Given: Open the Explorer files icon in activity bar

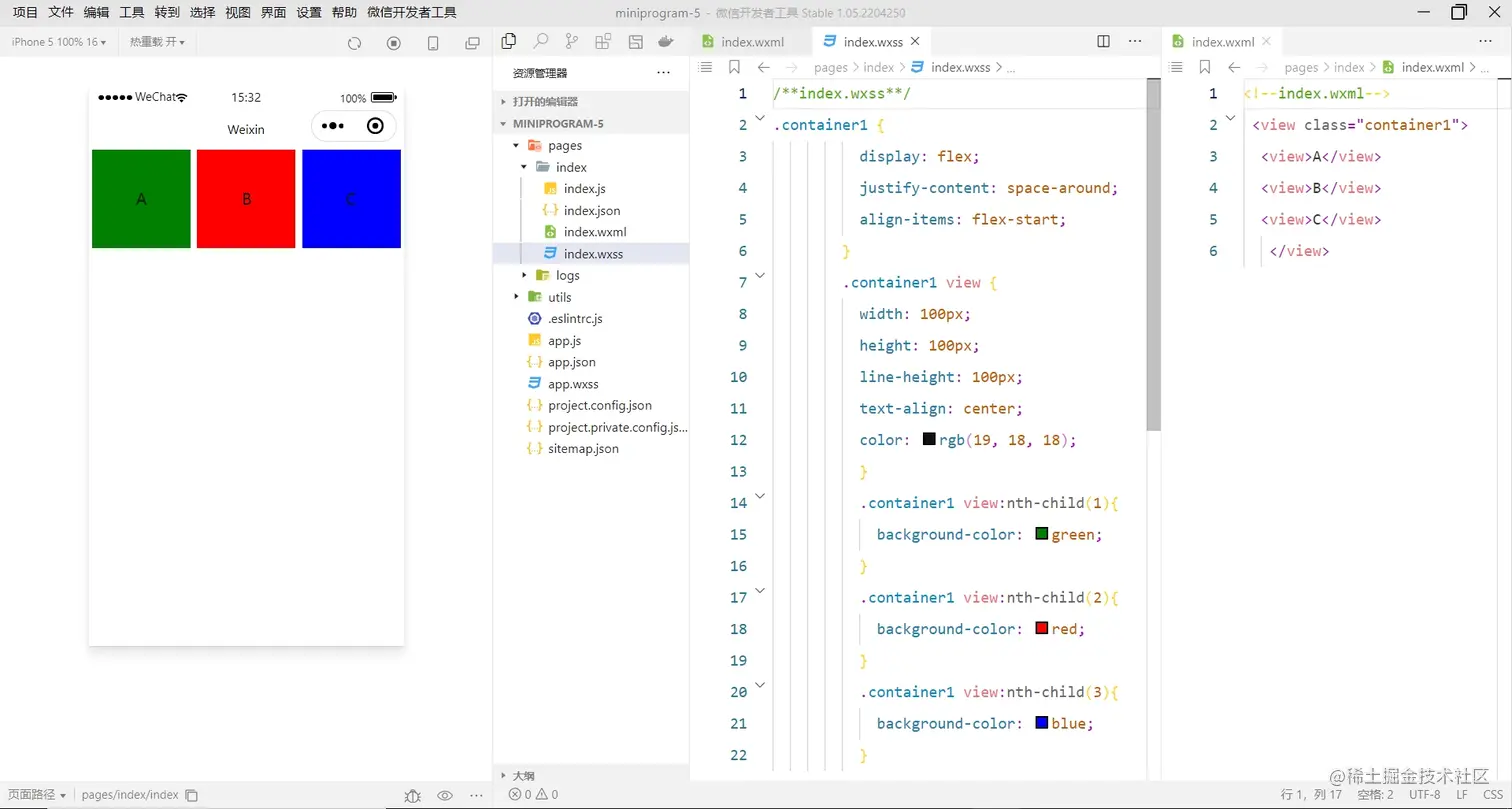Looking at the screenshot, I should point(509,41).
